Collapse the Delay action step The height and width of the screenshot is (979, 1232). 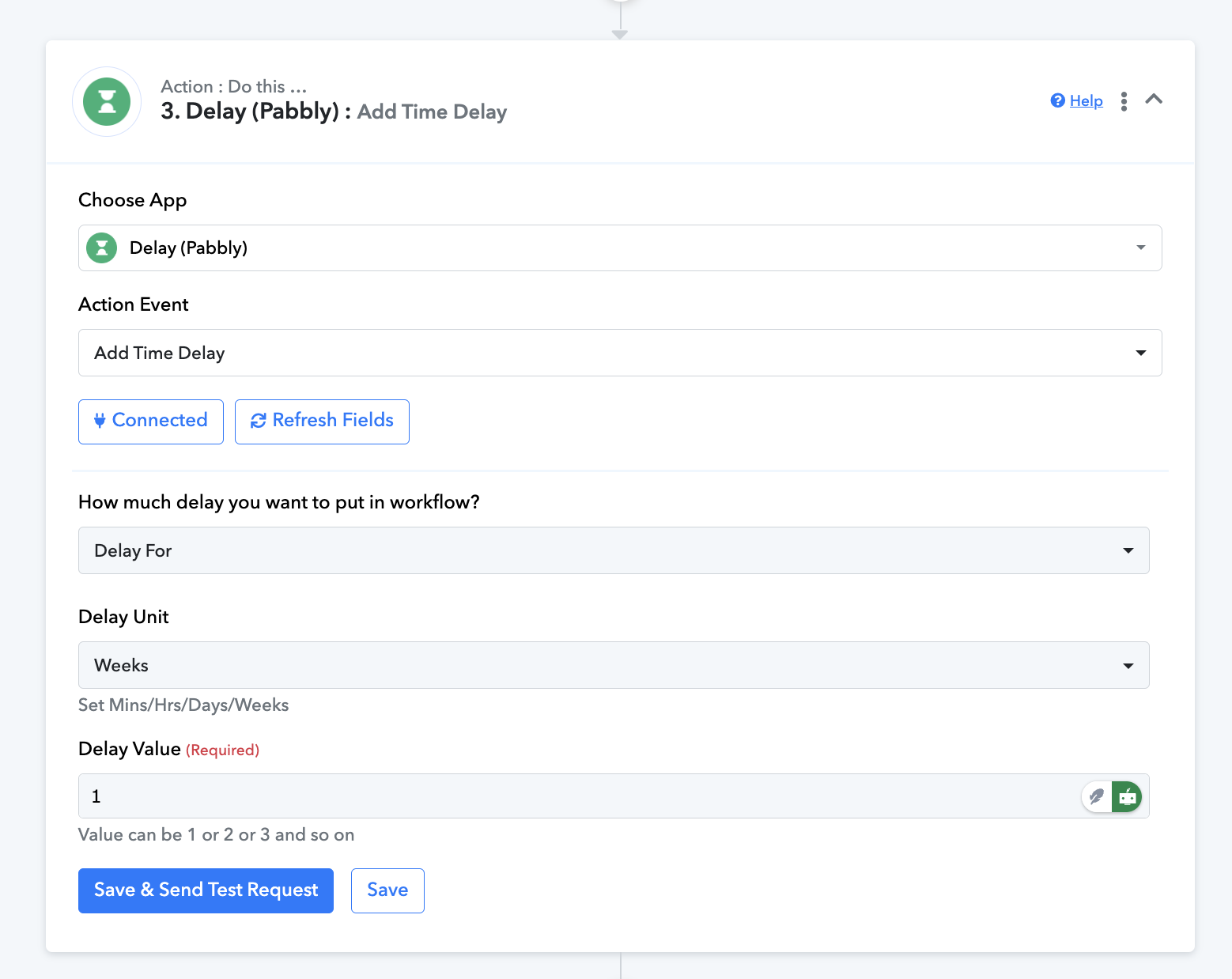click(x=1154, y=100)
